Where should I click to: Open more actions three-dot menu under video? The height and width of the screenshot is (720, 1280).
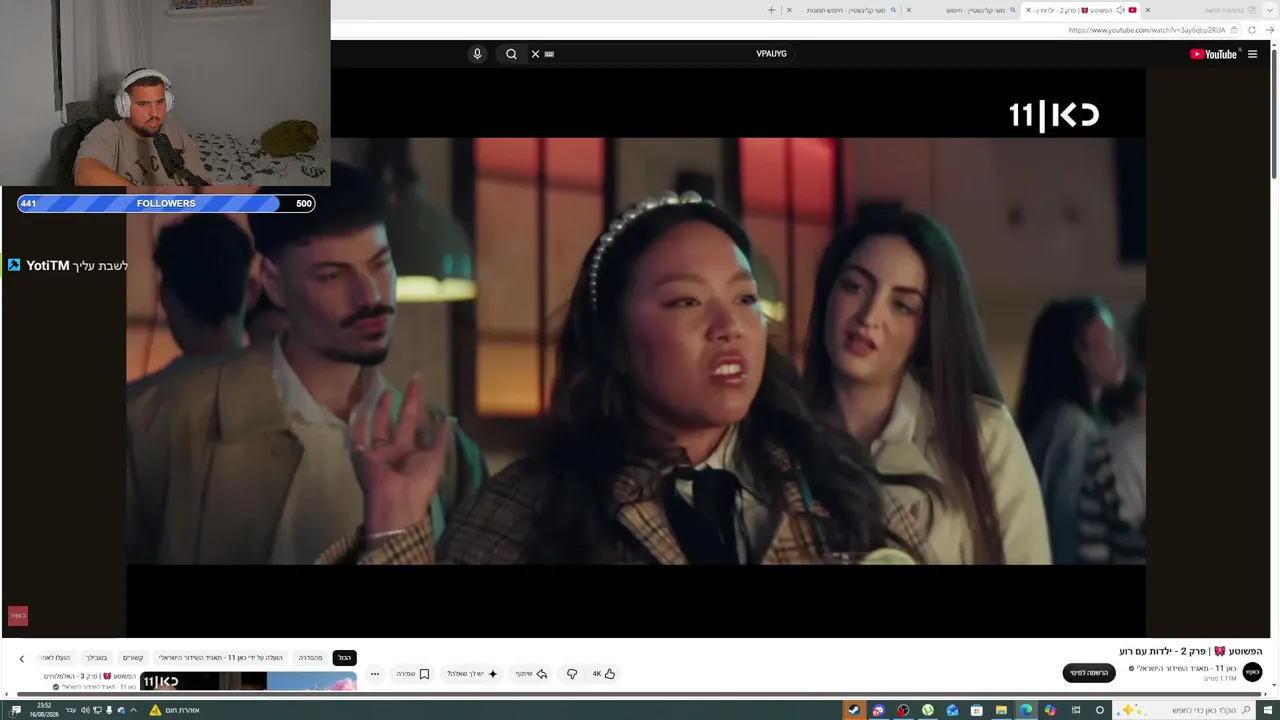click(x=375, y=674)
